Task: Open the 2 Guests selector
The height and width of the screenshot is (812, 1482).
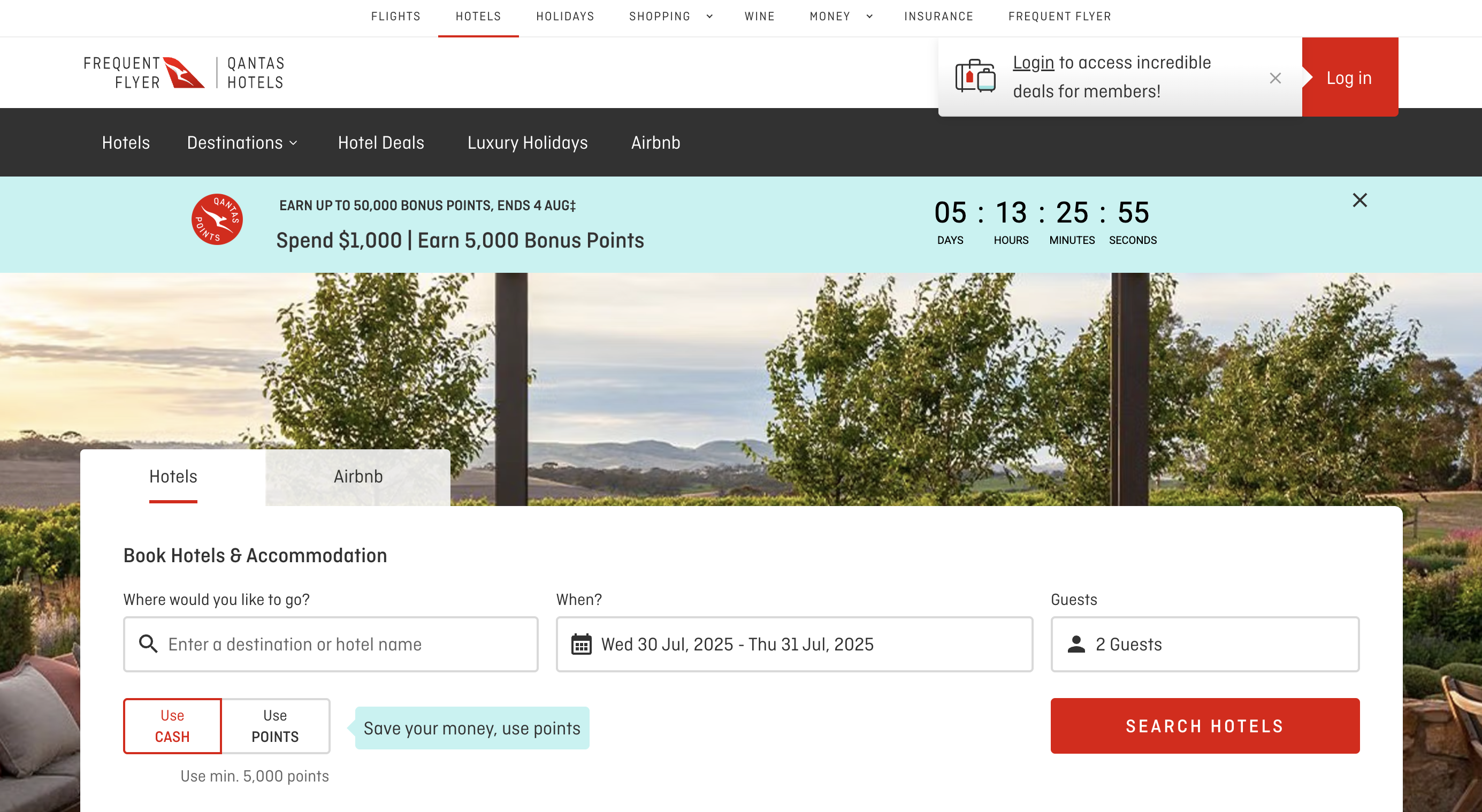Action: [x=1205, y=644]
